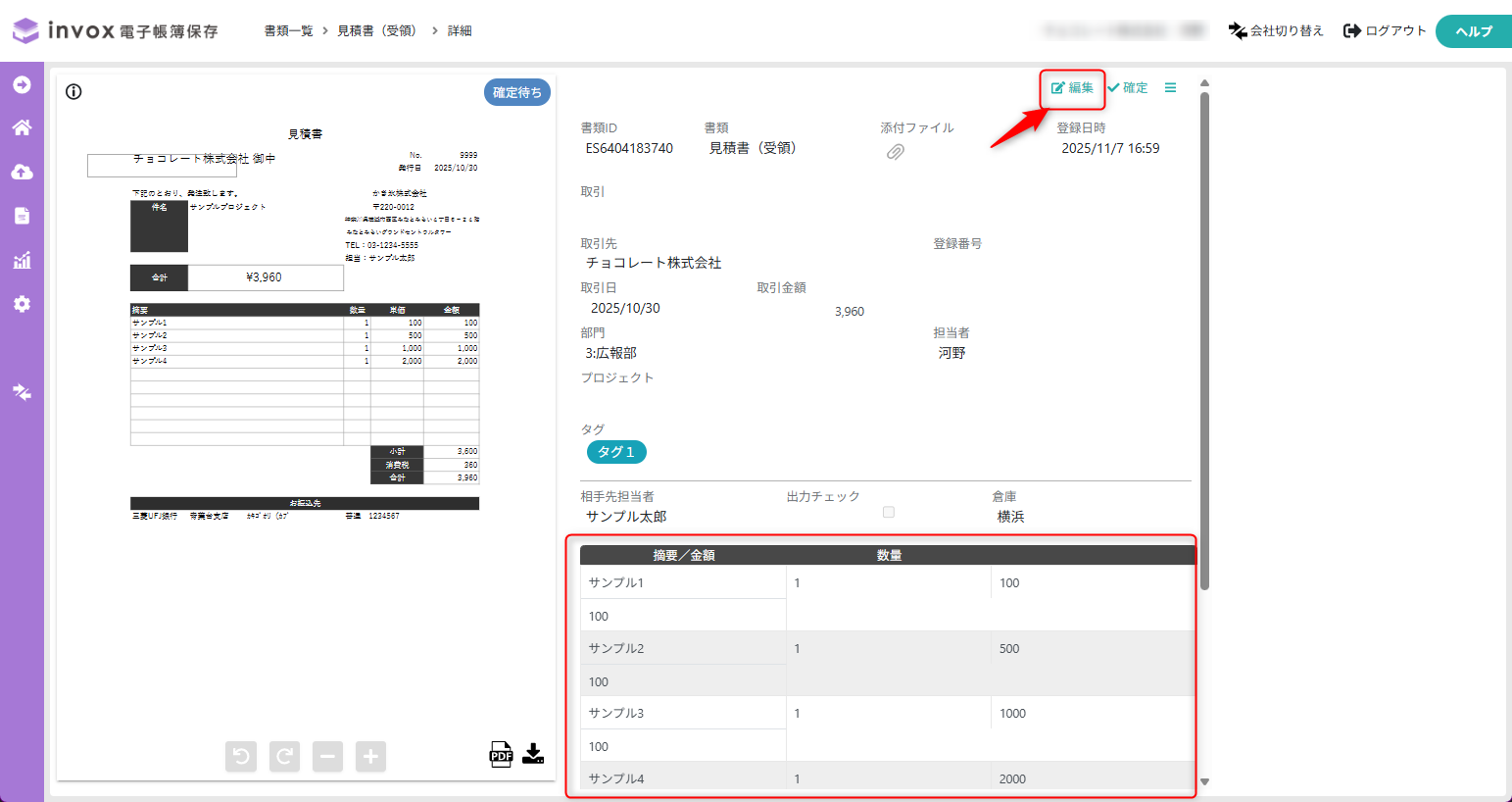1512x802 pixels.
Task: Click the chart report icon in sidebar
Action: pyautogui.click(x=22, y=260)
